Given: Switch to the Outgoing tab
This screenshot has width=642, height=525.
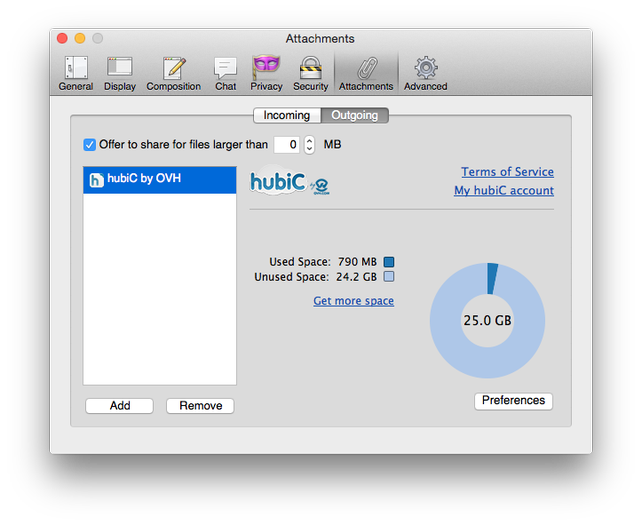Looking at the screenshot, I should (355, 115).
